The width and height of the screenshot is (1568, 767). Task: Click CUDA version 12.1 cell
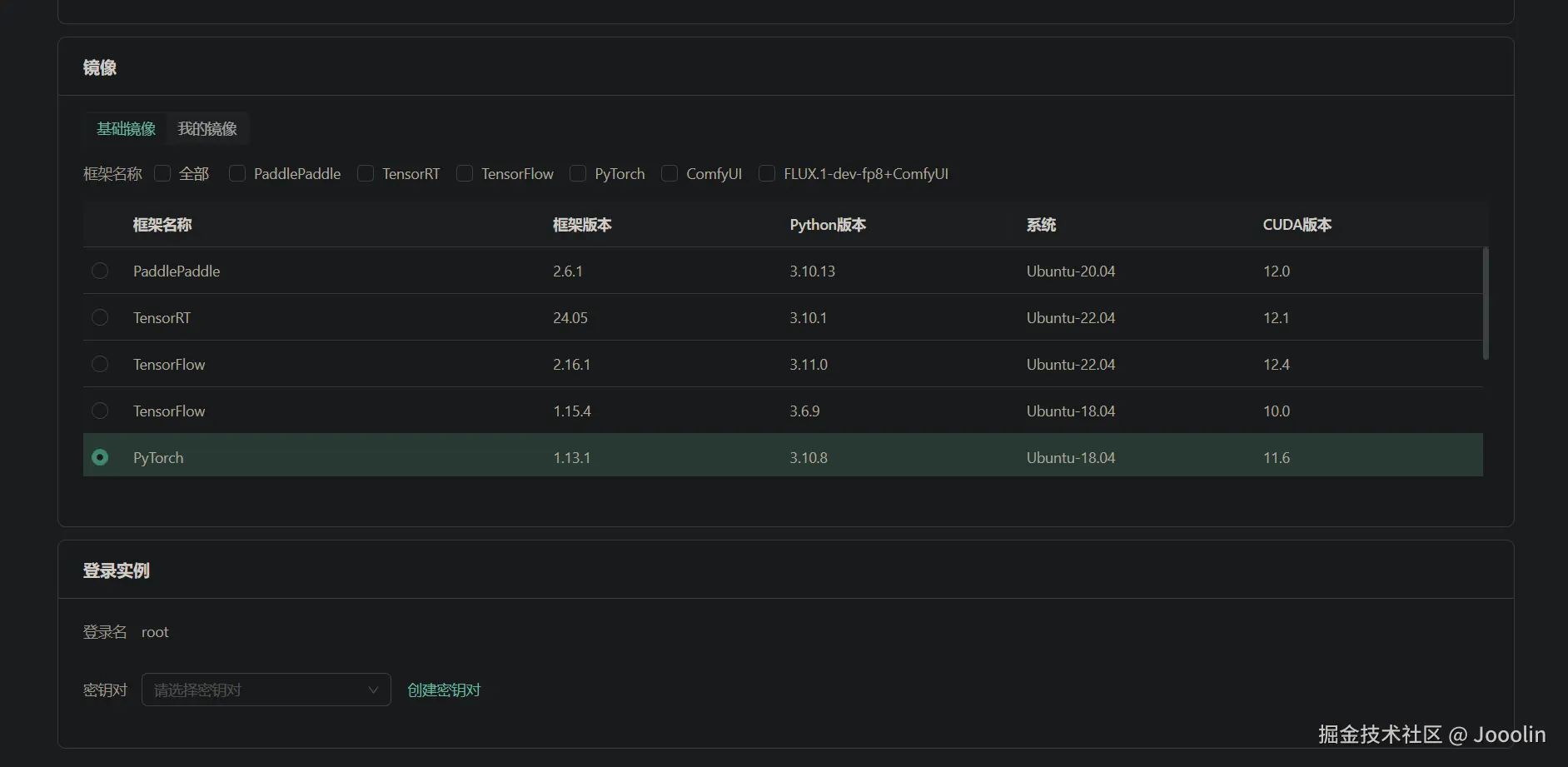point(1277,317)
